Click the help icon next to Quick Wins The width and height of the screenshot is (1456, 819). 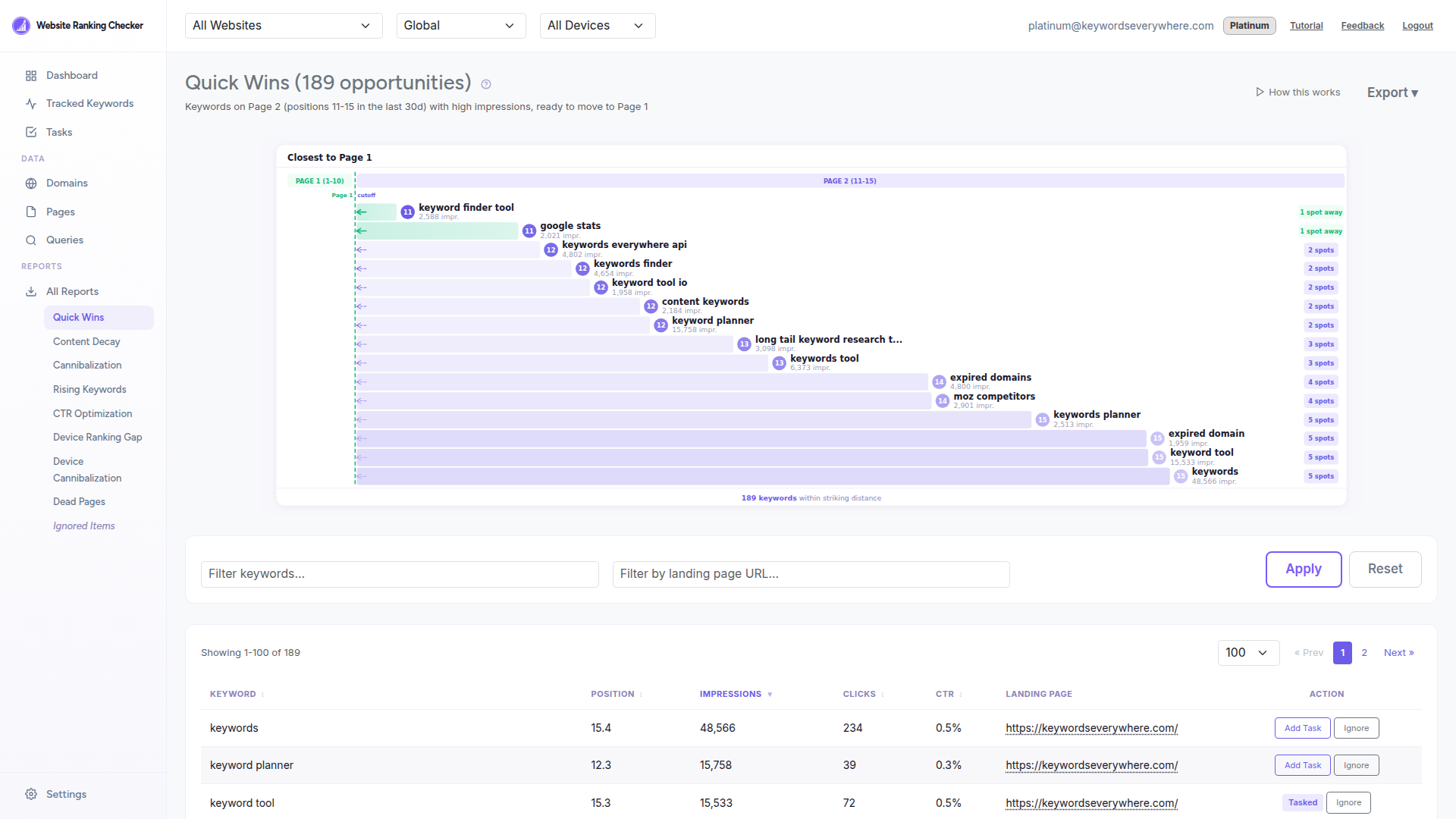coord(486,83)
